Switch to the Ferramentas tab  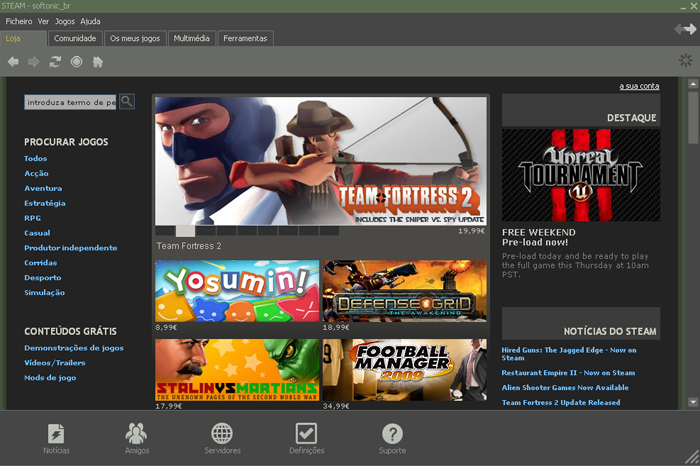coord(245,38)
